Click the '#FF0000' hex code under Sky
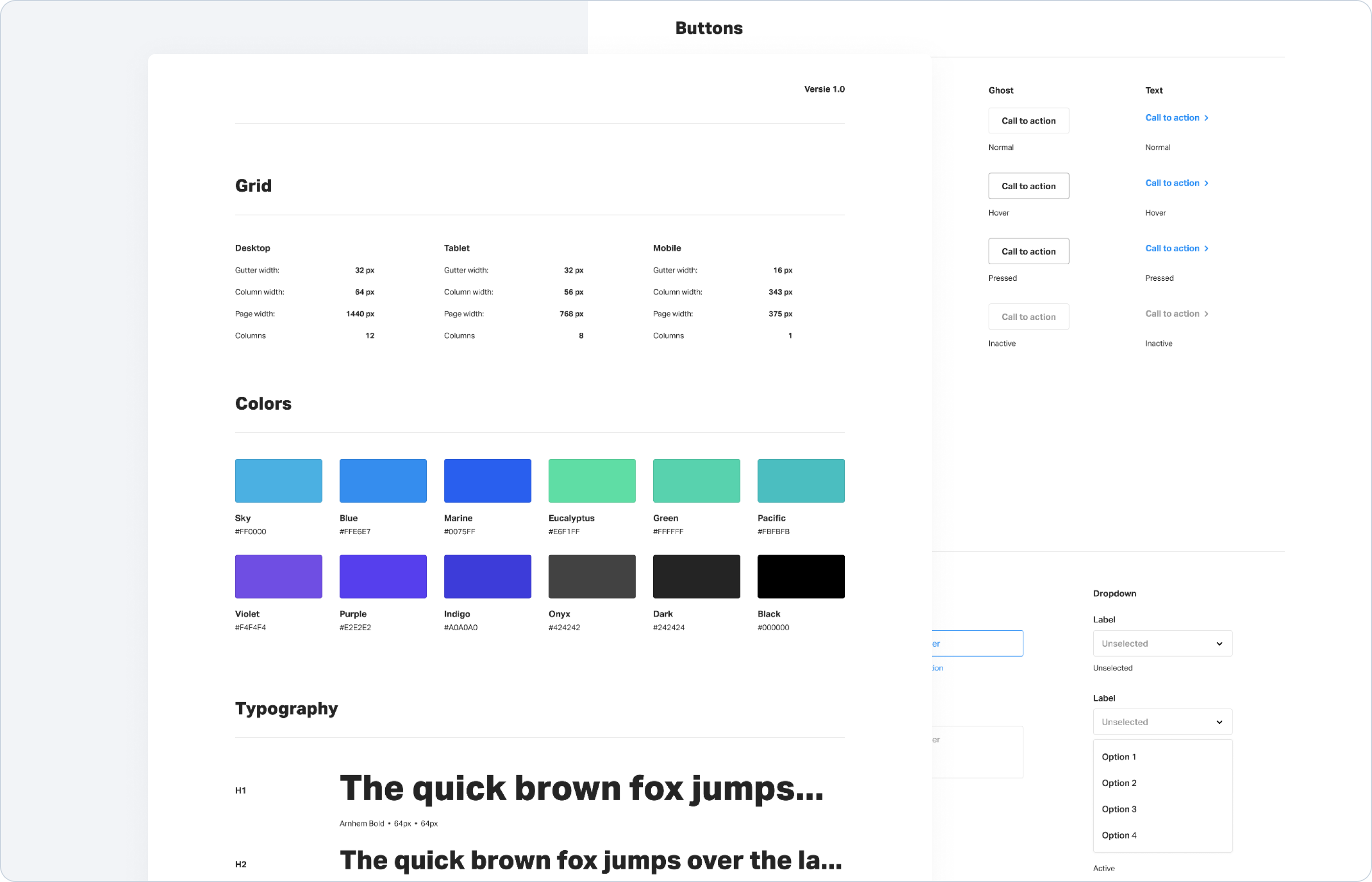Image resolution: width=1372 pixels, height=882 pixels. point(250,532)
